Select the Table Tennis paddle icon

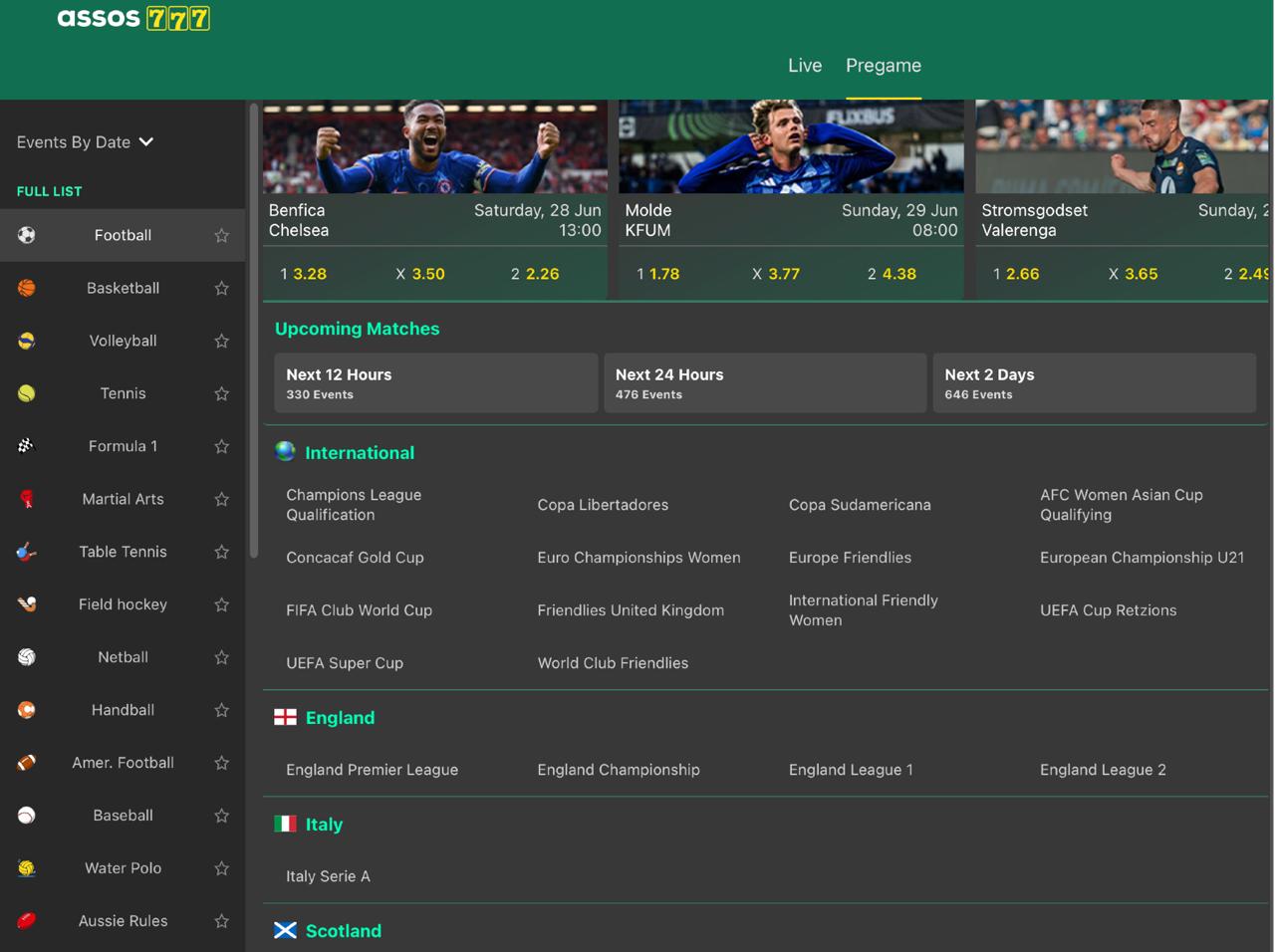click(27, 552)
